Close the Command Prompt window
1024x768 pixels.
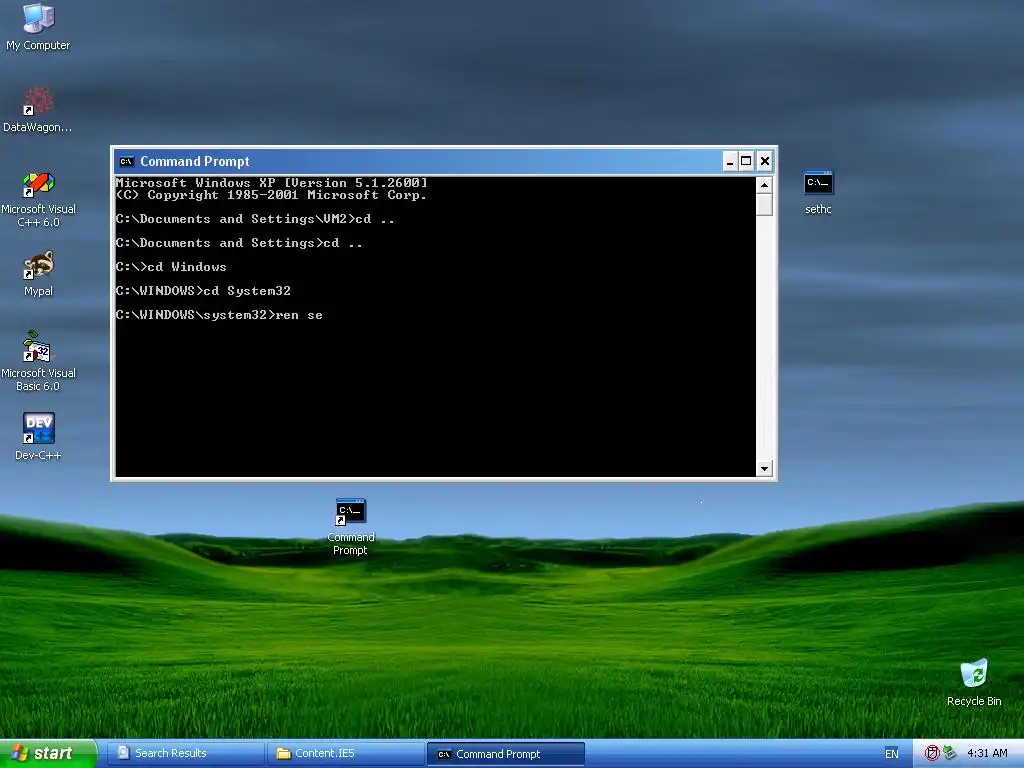coord(765,161)
